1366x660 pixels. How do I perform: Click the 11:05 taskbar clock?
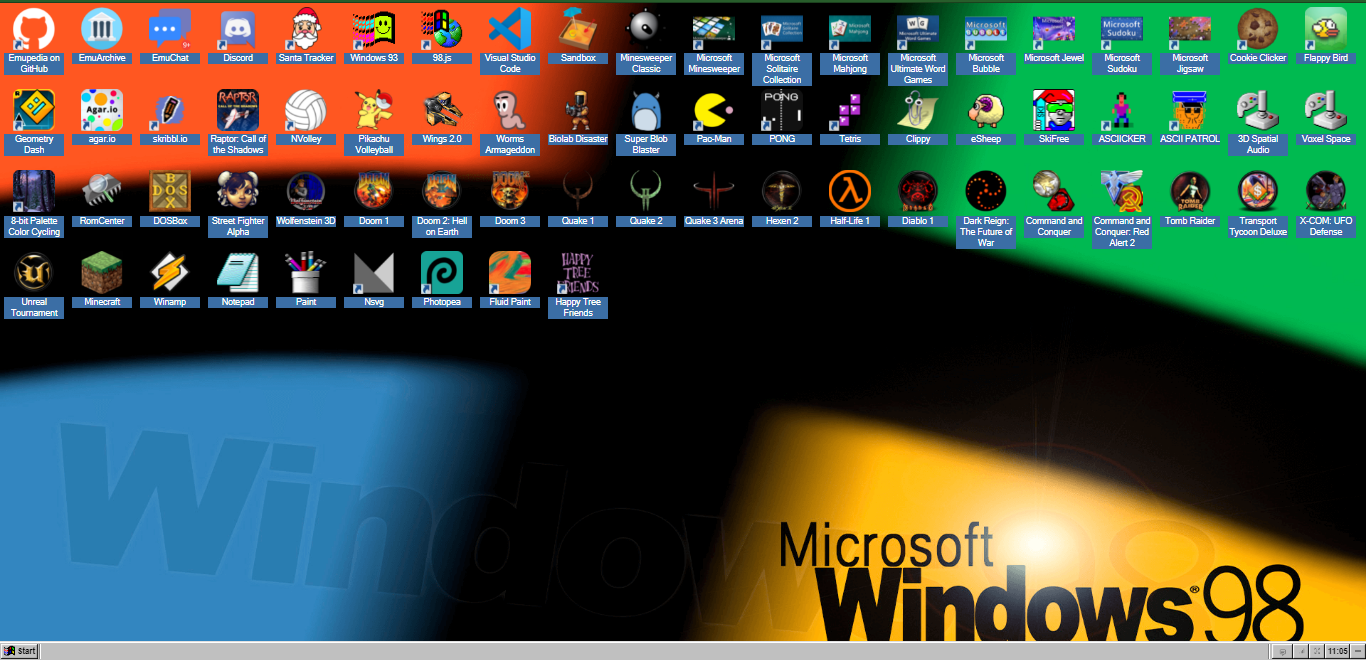pos(1337,651)
